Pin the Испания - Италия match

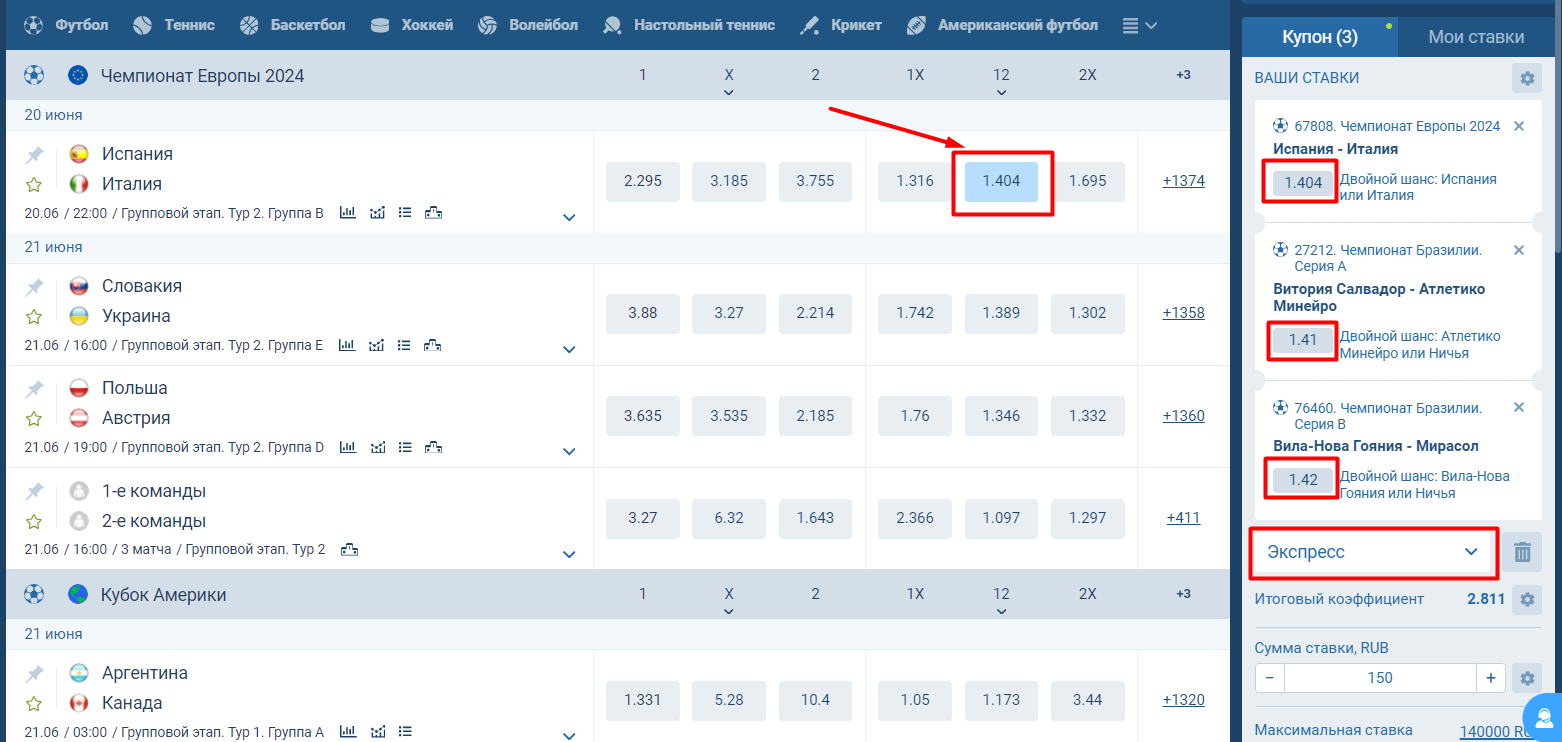(35, 155)
